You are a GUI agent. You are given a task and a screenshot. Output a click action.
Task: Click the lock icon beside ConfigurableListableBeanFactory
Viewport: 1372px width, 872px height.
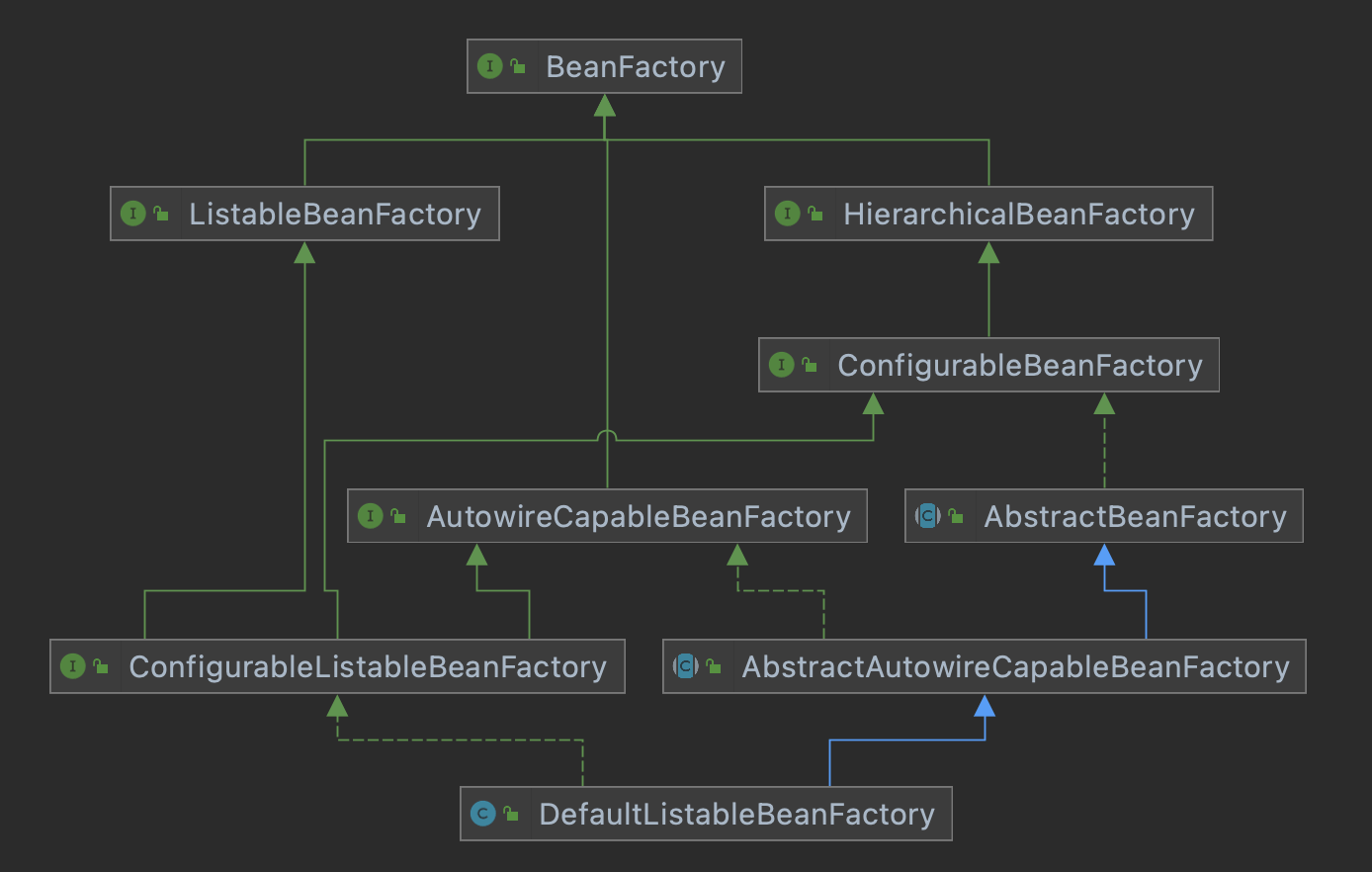coord(101,666)
